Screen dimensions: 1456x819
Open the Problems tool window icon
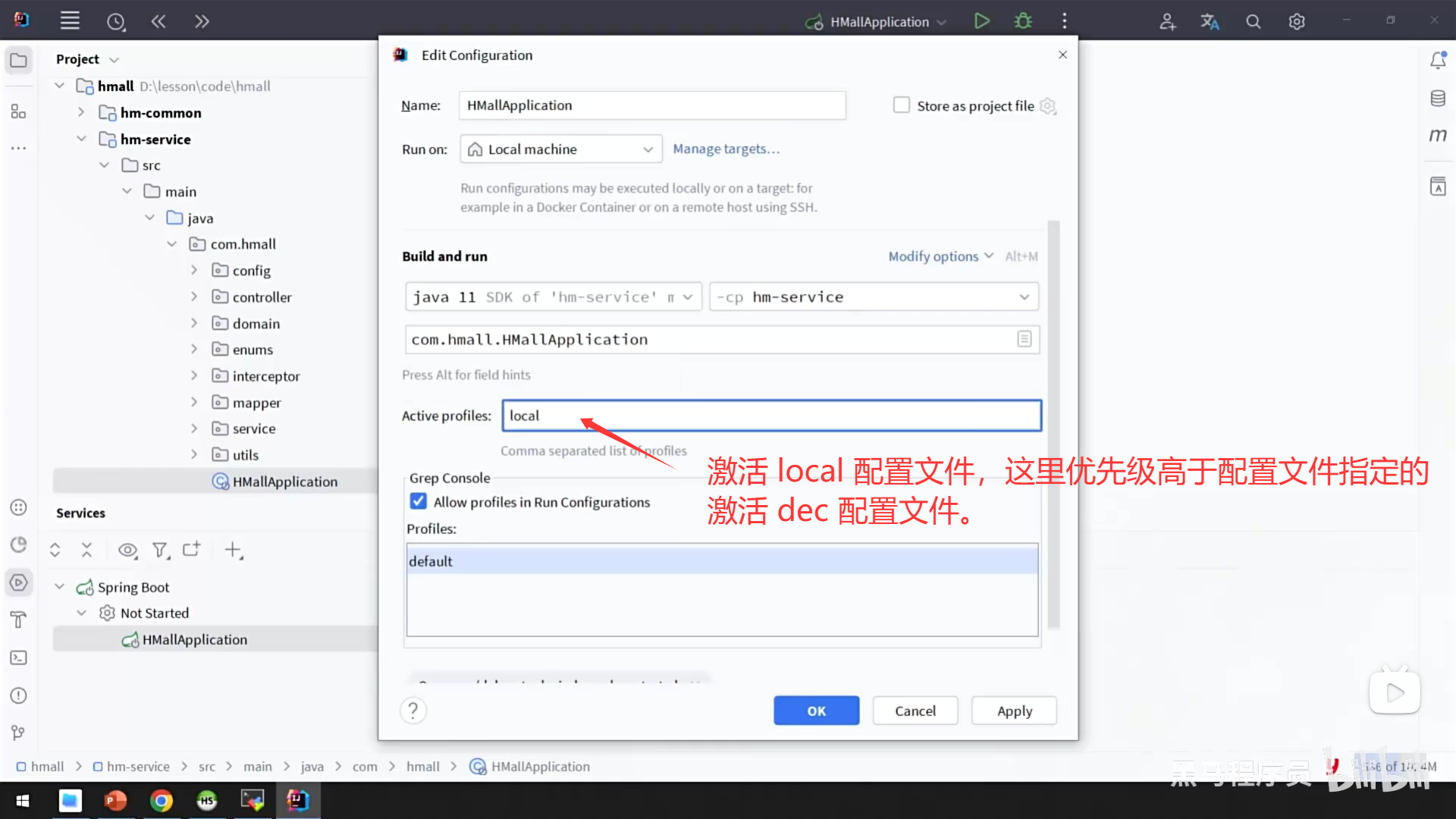18,695
